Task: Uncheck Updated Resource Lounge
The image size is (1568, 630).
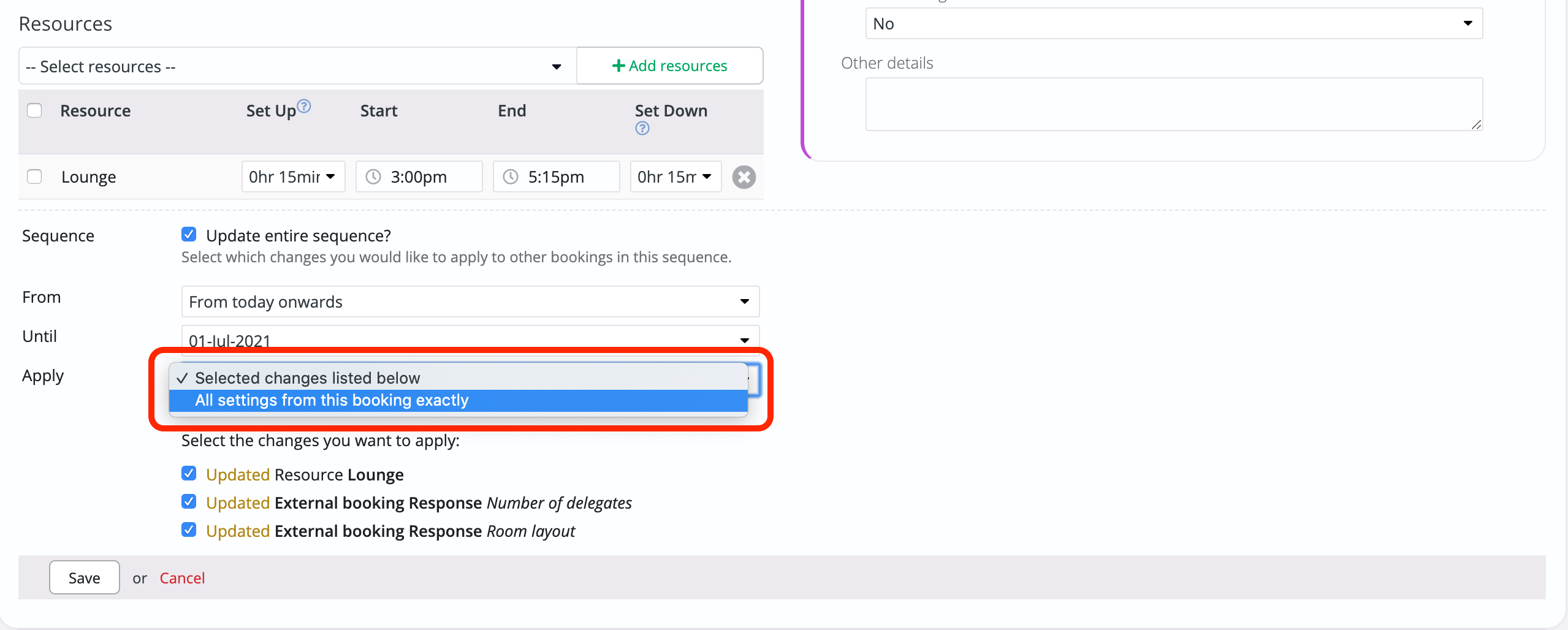Action: 188,473
